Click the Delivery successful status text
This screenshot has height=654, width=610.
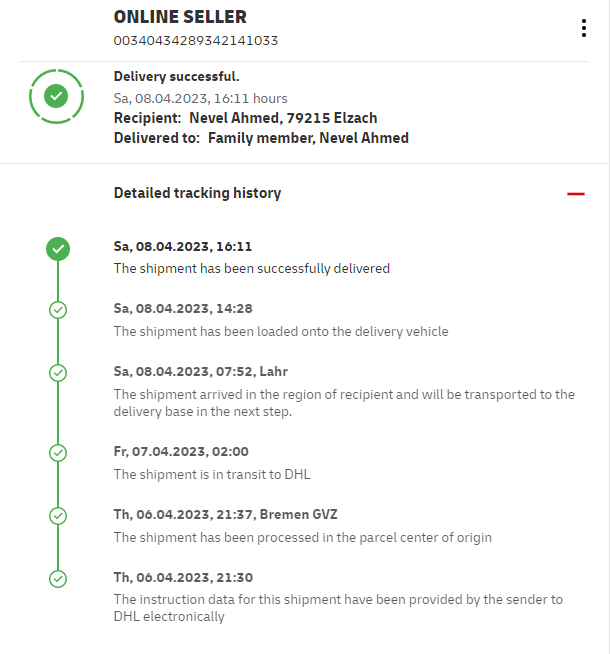point(176,76)
